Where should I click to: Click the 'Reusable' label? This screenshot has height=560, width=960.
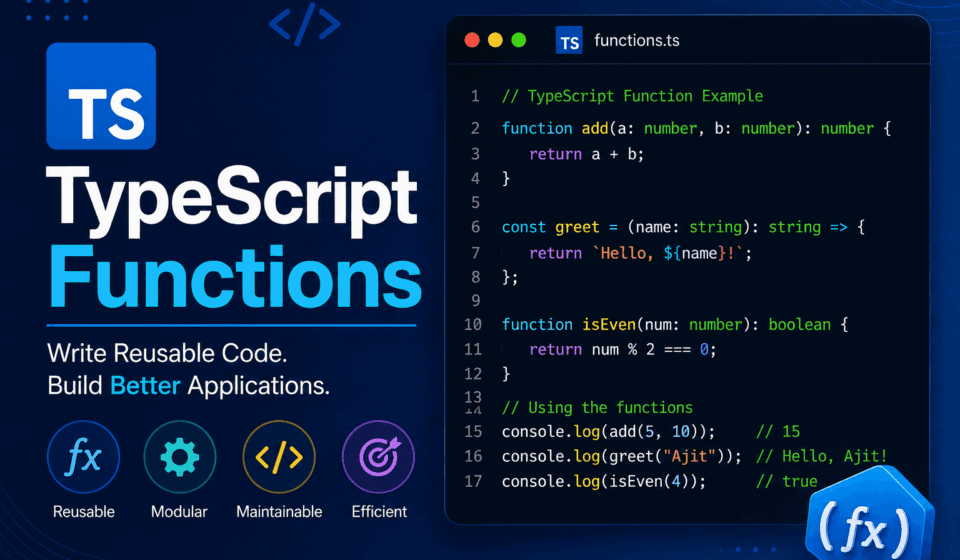pyautogui.click(x=84, y=512)
